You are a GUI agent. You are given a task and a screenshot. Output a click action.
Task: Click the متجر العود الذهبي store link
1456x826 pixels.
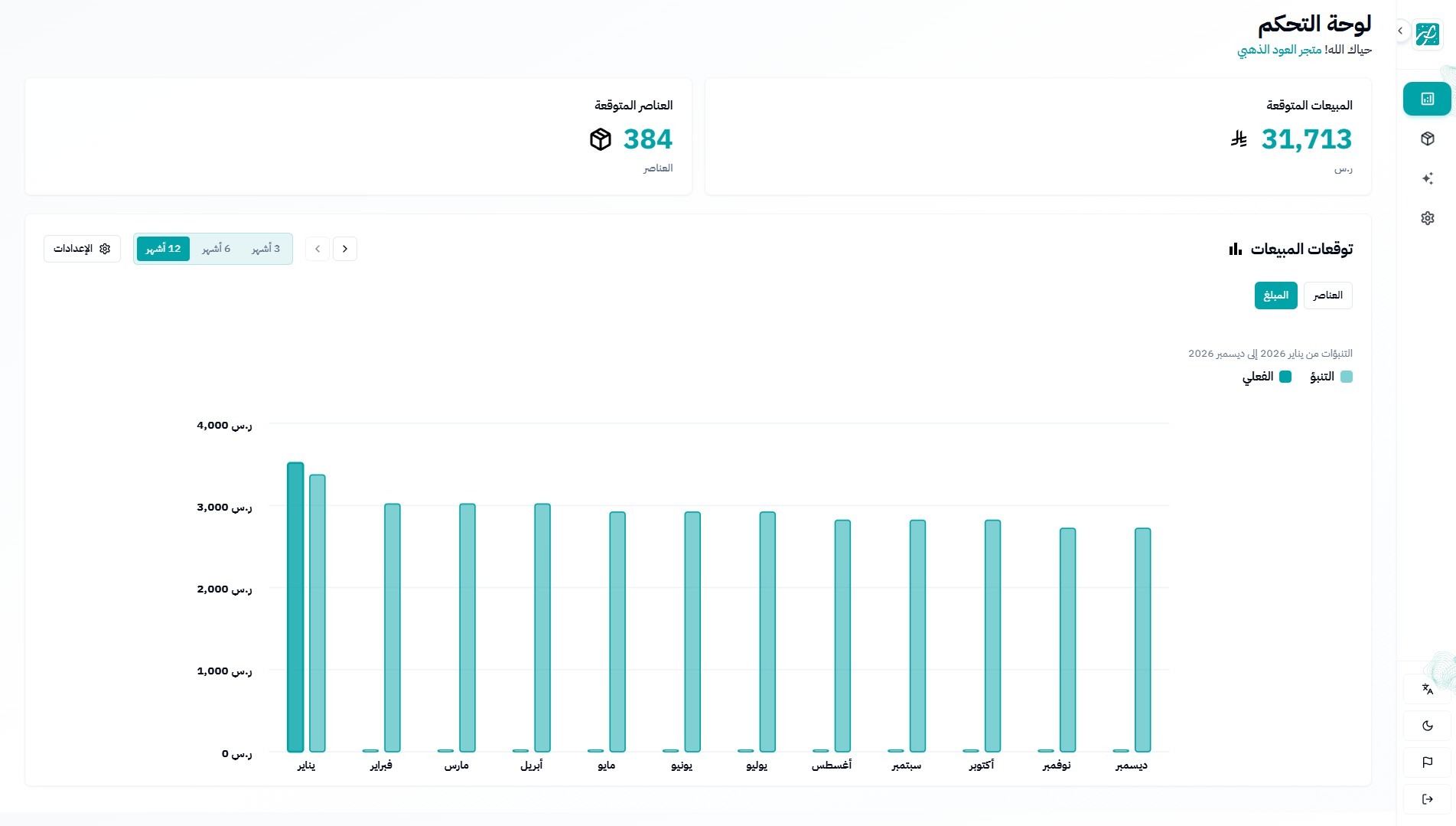pyautogui.click(x=1279, y=50)
